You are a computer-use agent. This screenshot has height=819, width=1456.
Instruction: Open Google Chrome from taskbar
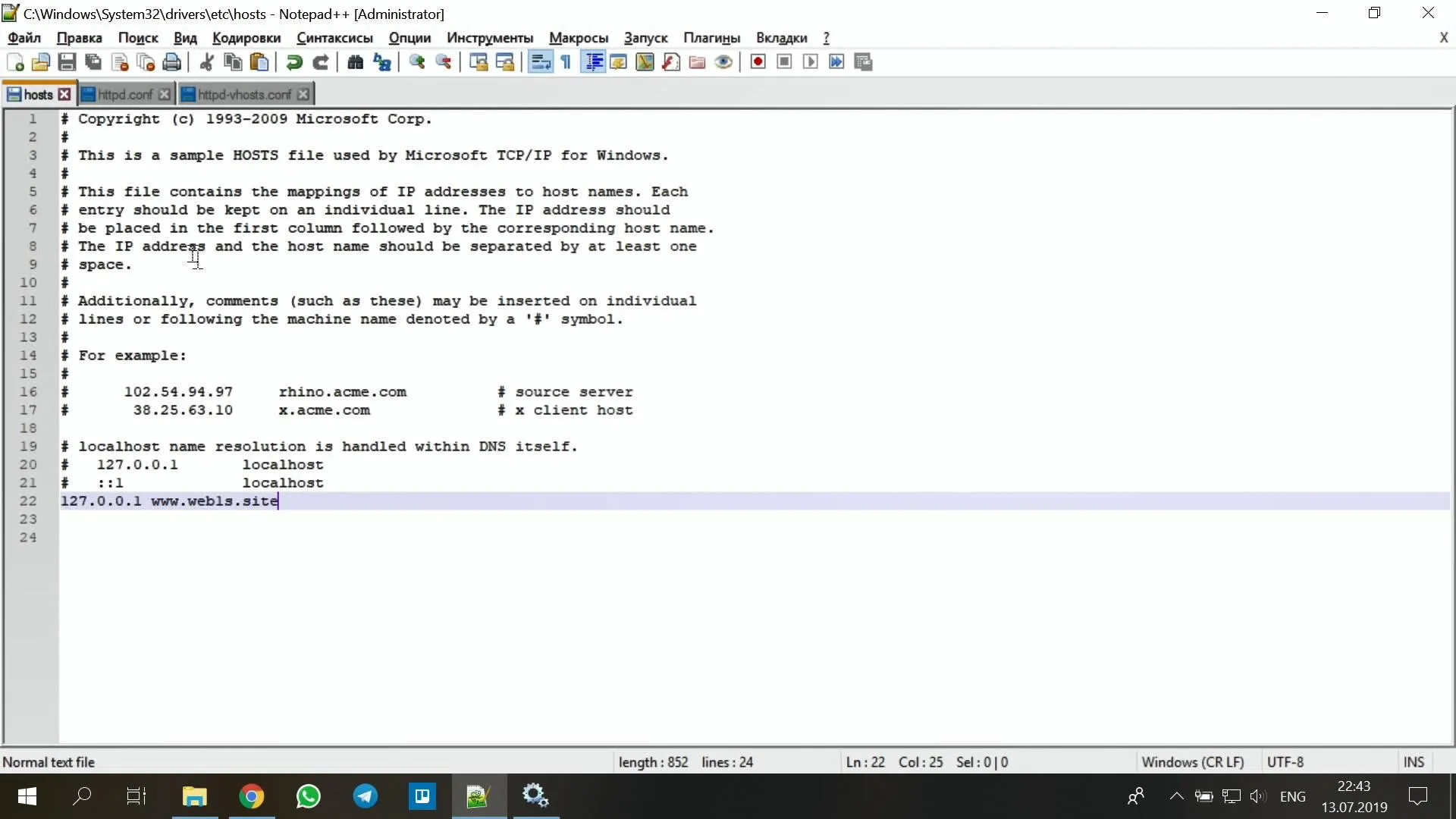pos(252,795)
